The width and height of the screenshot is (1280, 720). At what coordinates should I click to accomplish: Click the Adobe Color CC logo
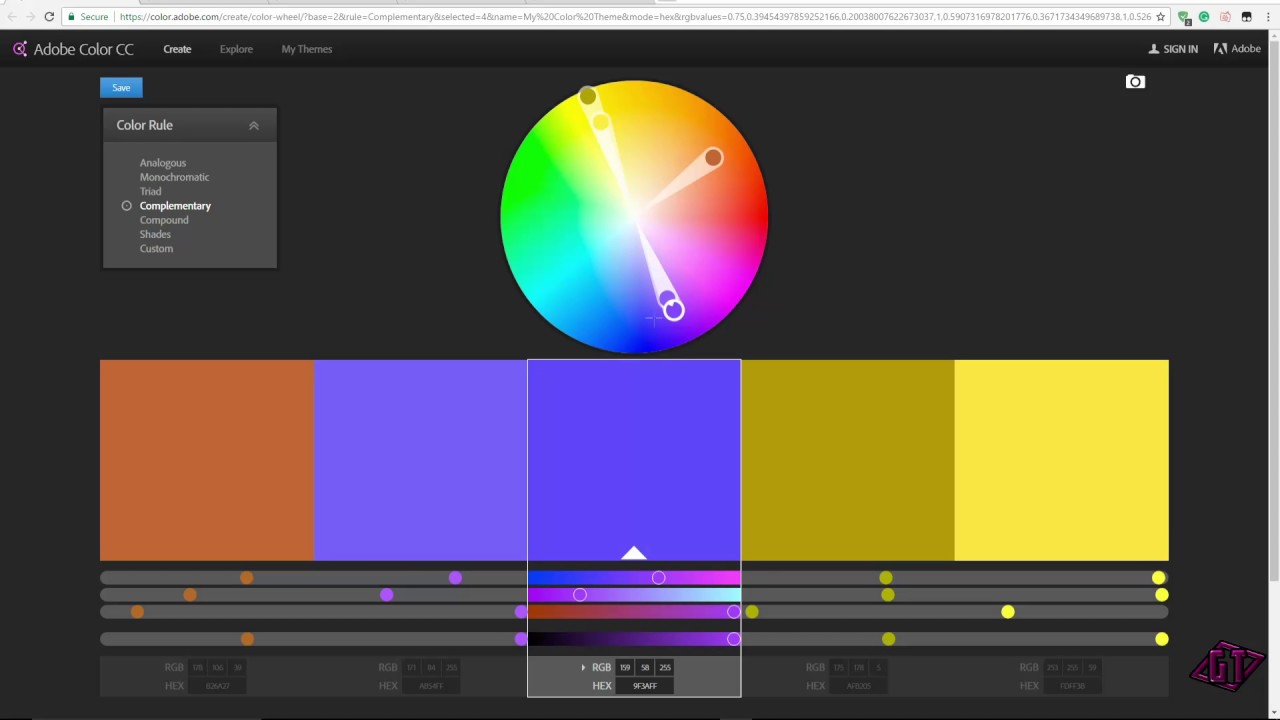pyautogui.click(x=72, y=49)
